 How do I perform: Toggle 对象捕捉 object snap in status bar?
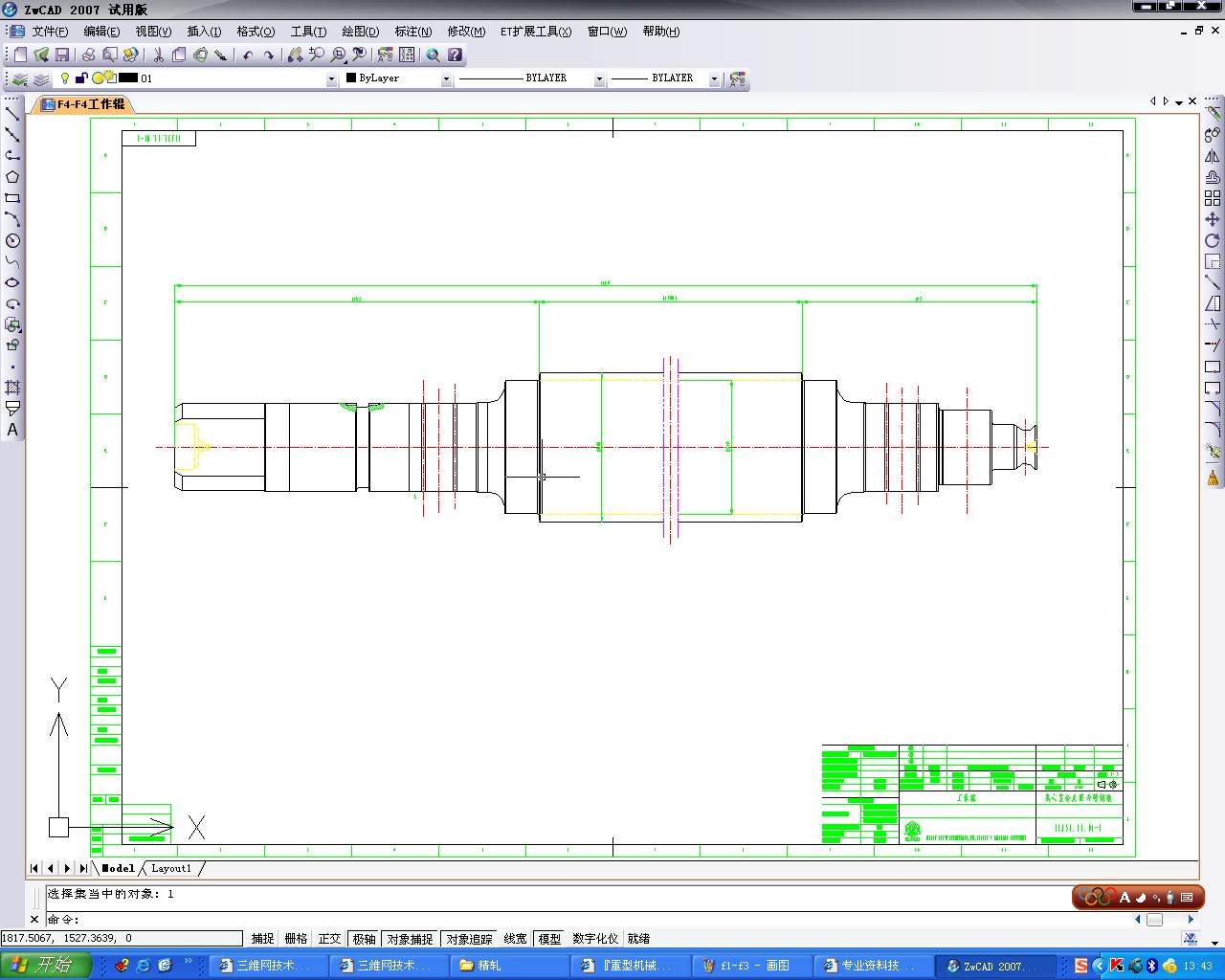tap(410, 939)
